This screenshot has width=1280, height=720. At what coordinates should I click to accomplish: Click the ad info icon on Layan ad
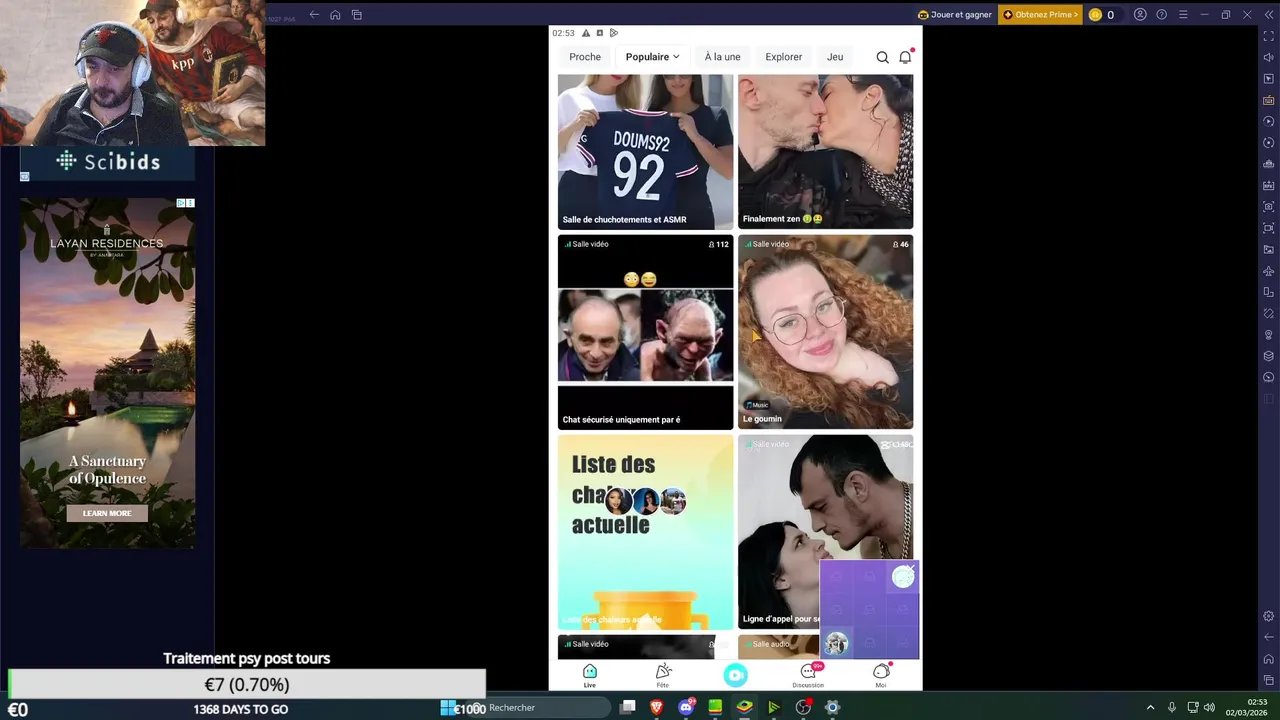coord(181,203)
